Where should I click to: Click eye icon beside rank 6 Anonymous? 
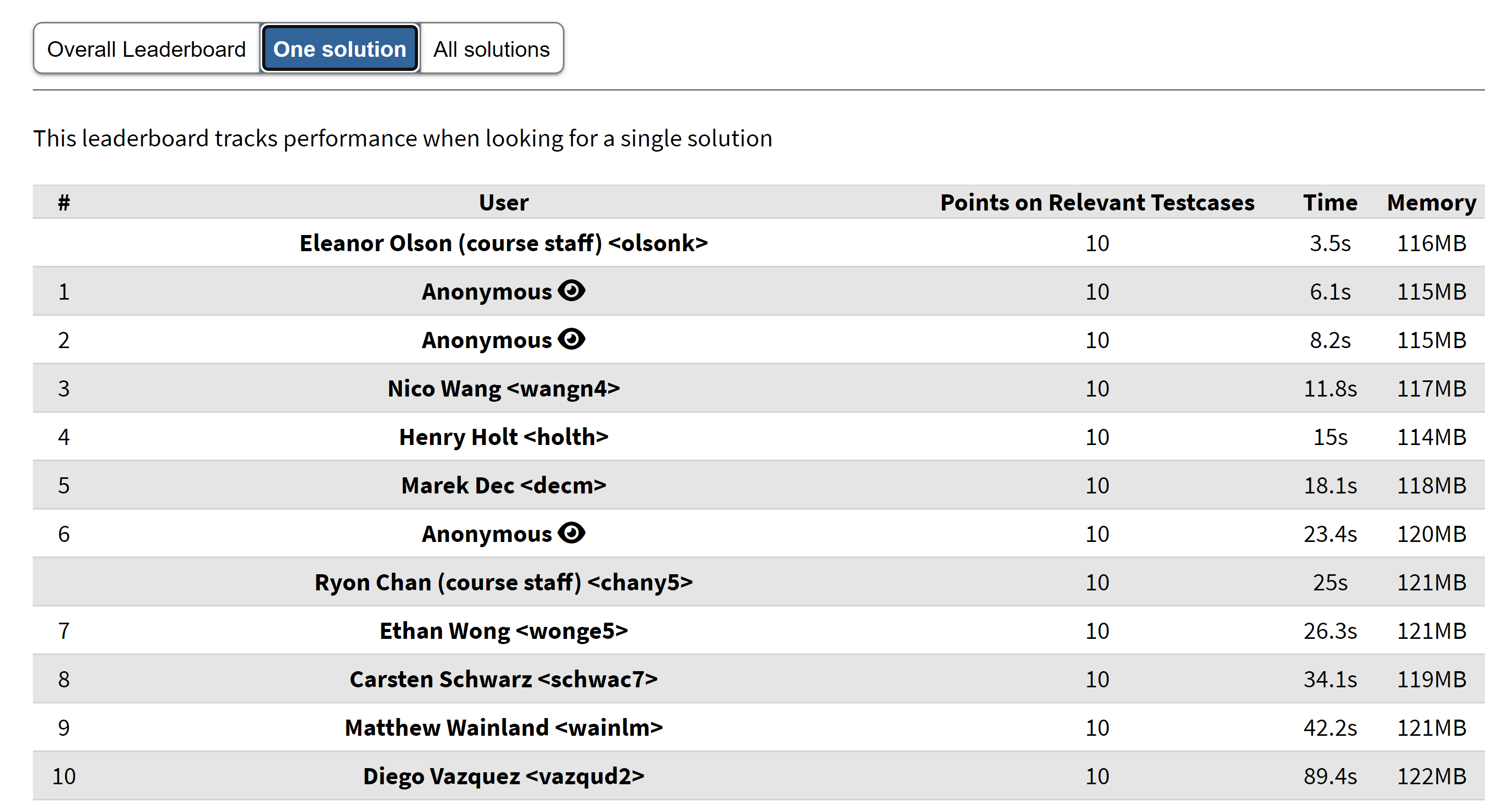pyautogui.click(x=571, y=533)
